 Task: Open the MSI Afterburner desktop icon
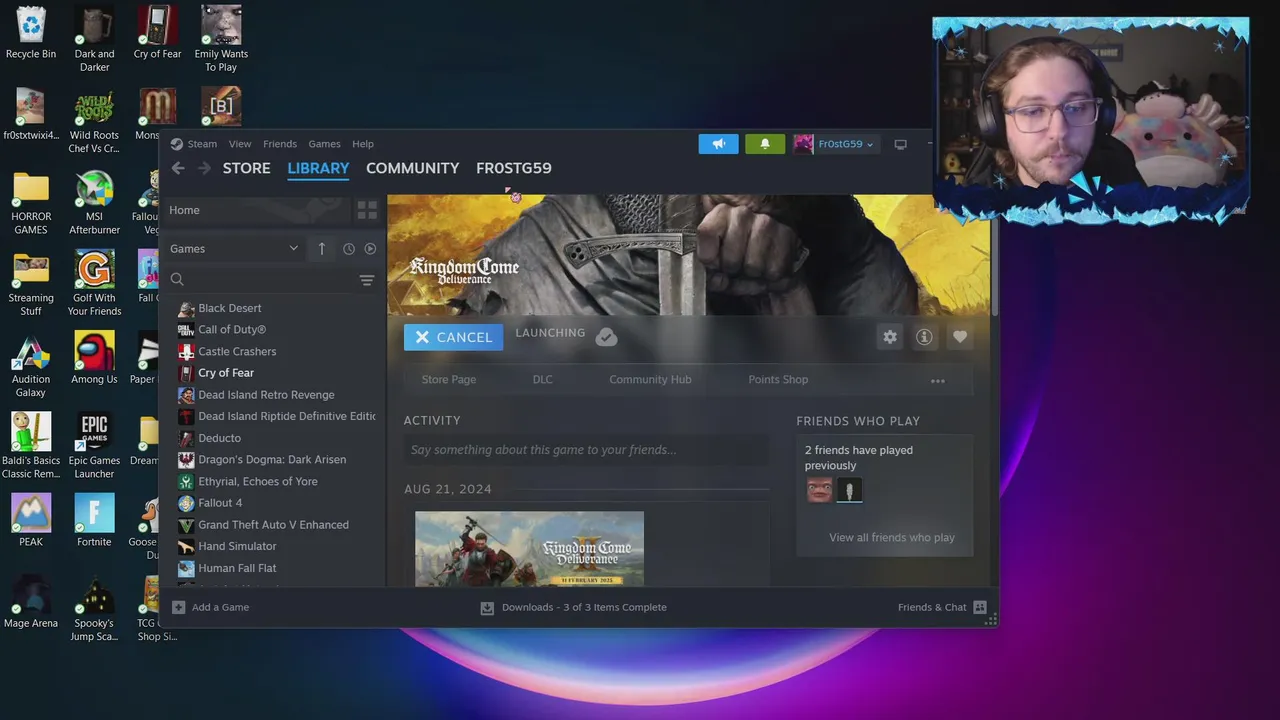click(94, 202)
